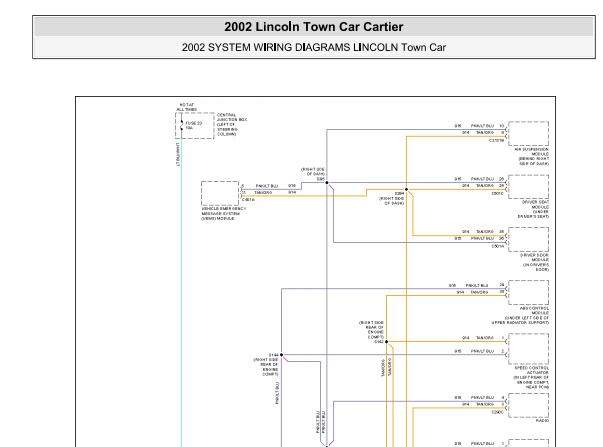Click the Driver Door Module dashed box

528,240
